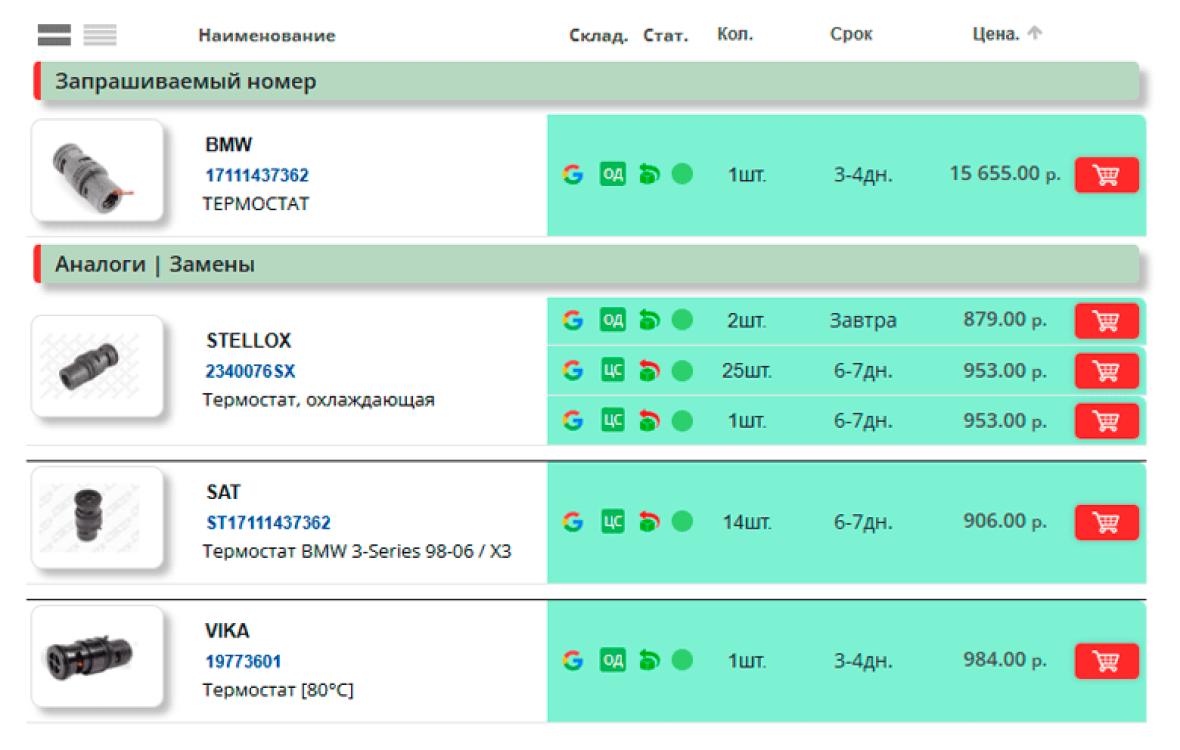Image resolution: width=1180 pixels, height=750 pixels.
Task: Click price 15 655.00 р.
Action: (1005, 174)
